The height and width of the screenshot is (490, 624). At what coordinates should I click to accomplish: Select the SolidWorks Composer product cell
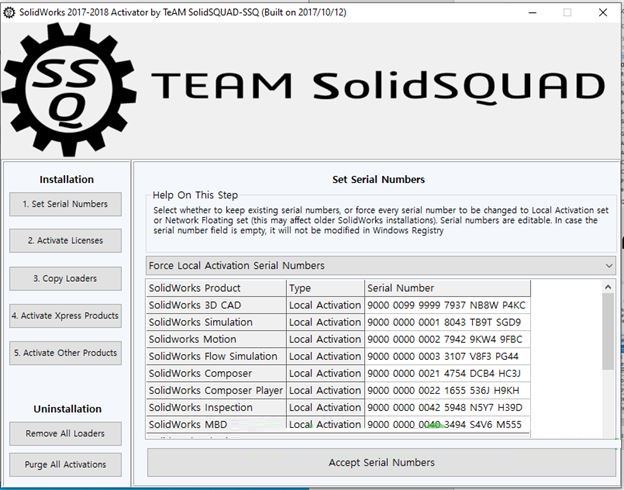(216, 374)
